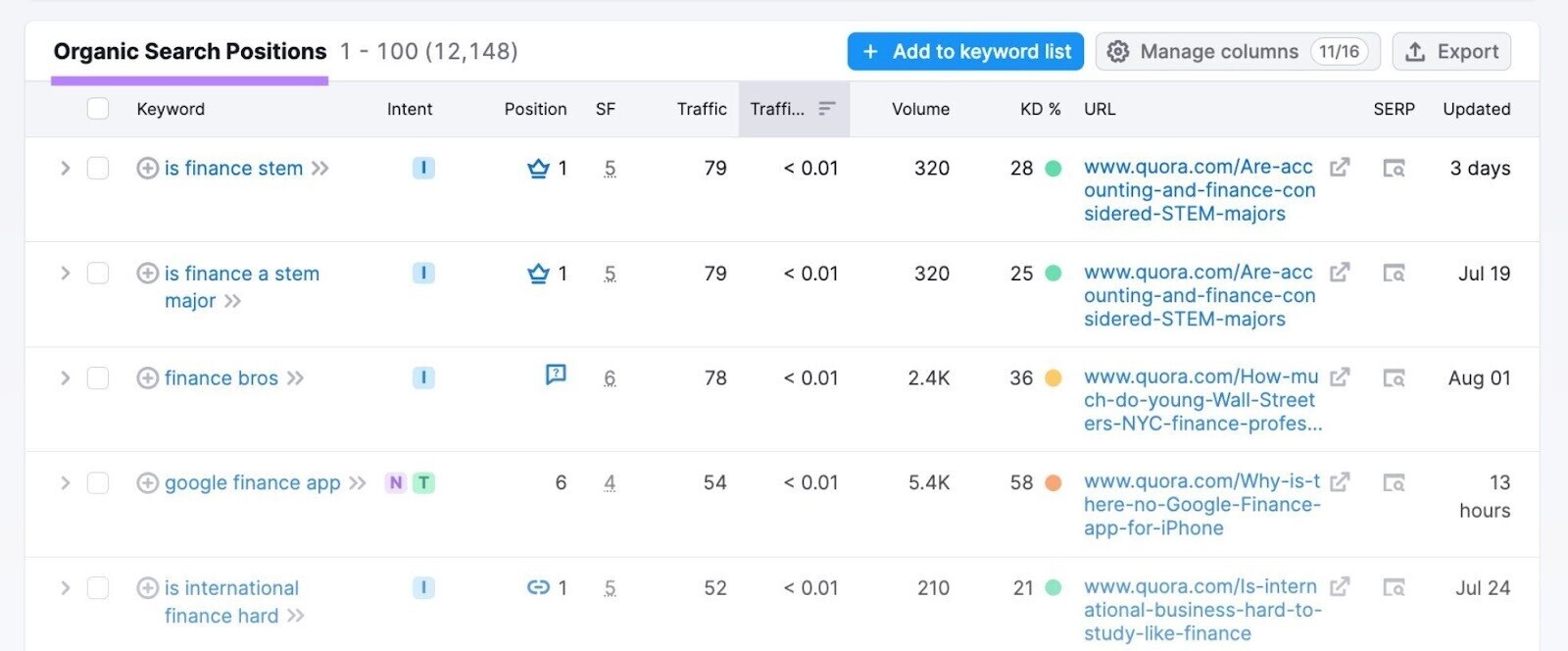Check the box for 'is finance a stem major'
This screenshot has width=1568, height=651.
point(98,274)
